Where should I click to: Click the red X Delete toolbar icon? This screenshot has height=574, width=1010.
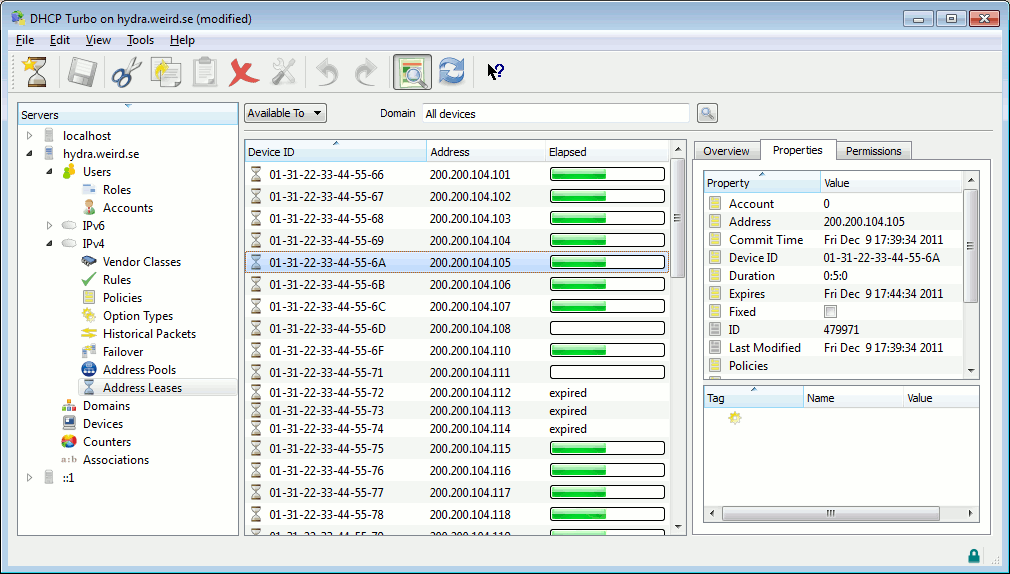tap(242, 72)
